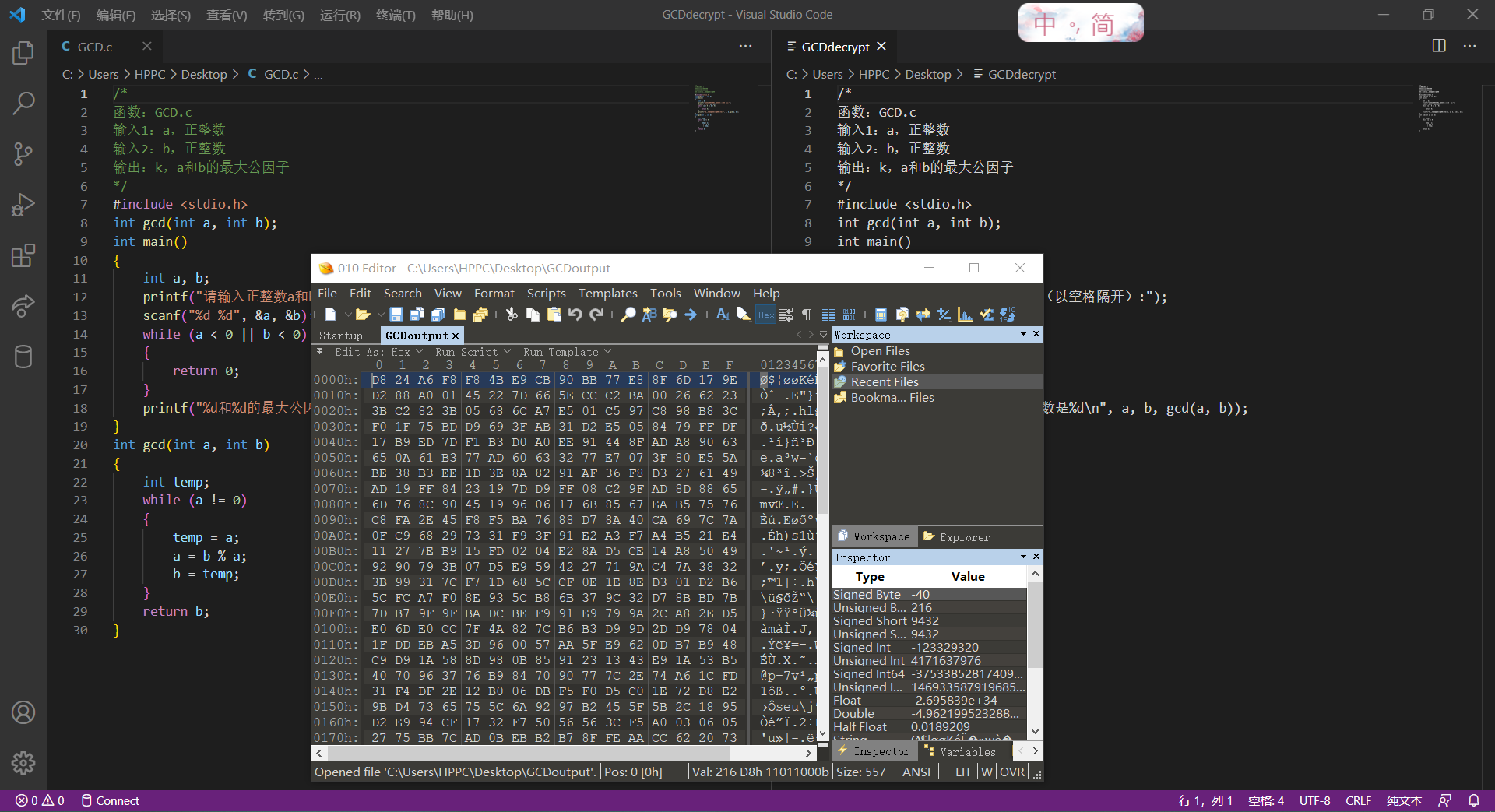Click errors and warnings count in status bar

click(40, 800)
